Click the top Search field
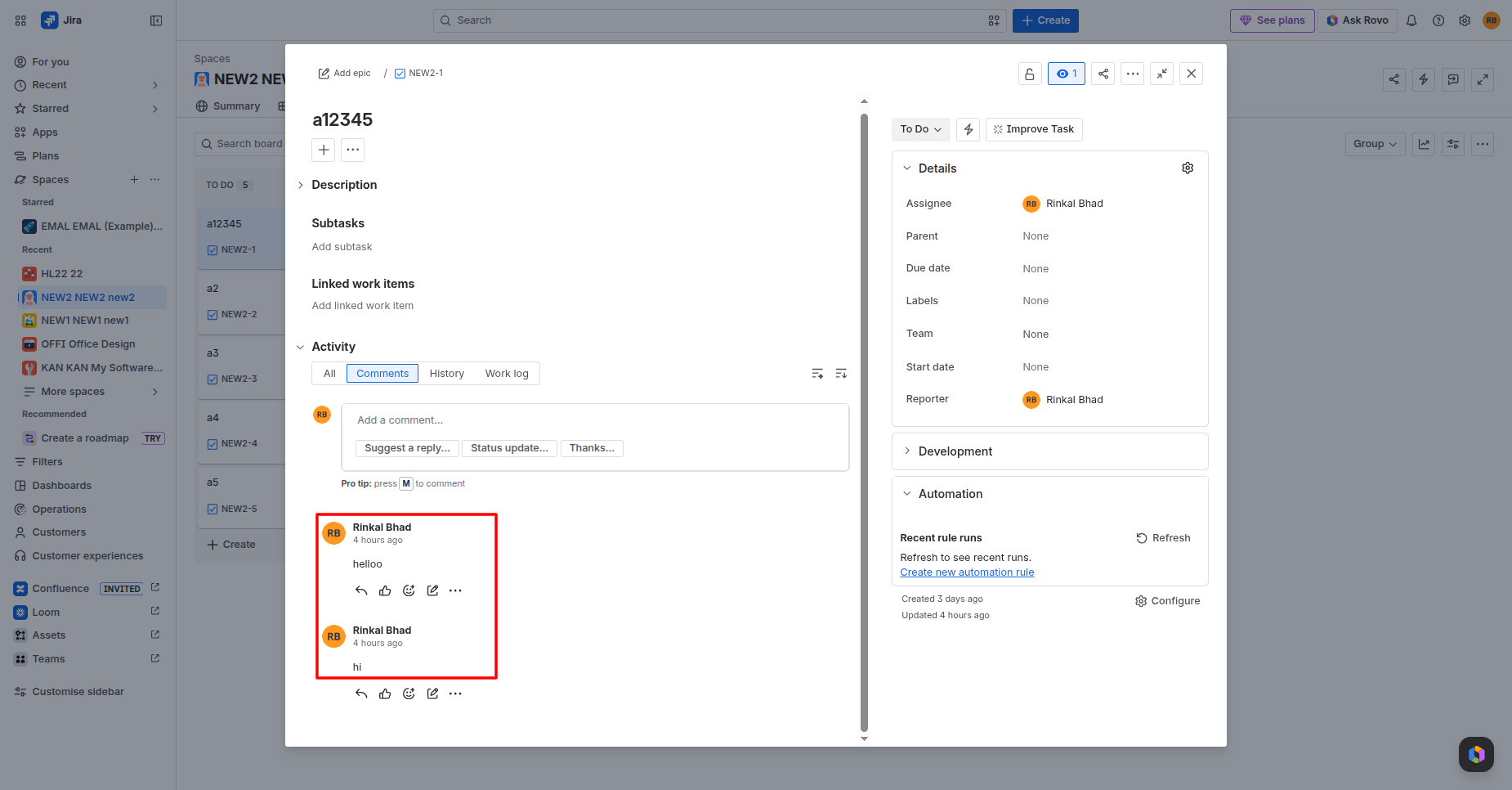The width and height of the screenshot is (1512, 790). pos(720,20)
